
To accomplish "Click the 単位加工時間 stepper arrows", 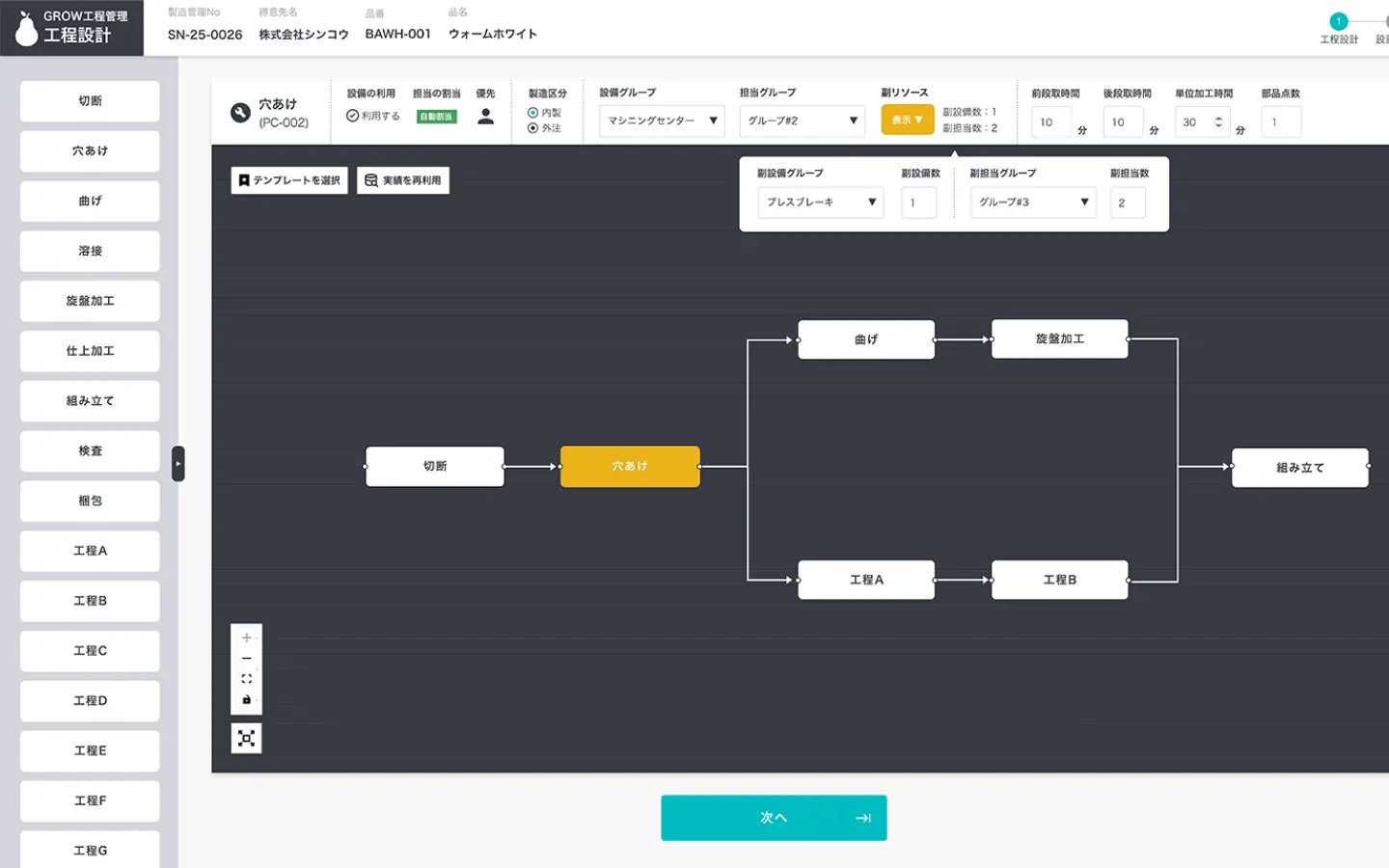I will (x=1218, y=122).
